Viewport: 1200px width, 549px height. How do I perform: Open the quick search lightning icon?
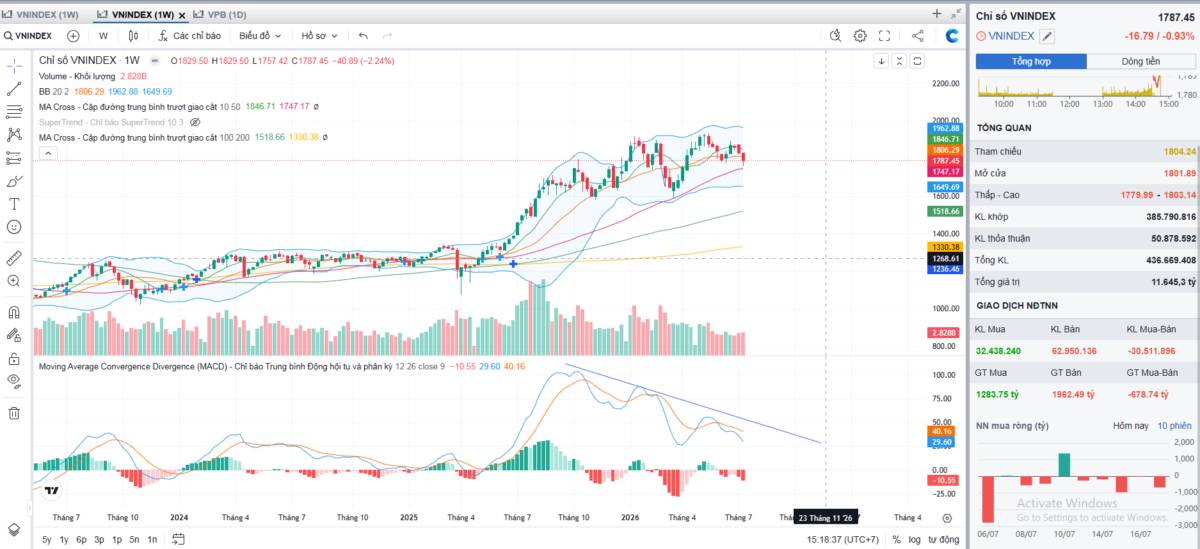click(x=836, y=35)
